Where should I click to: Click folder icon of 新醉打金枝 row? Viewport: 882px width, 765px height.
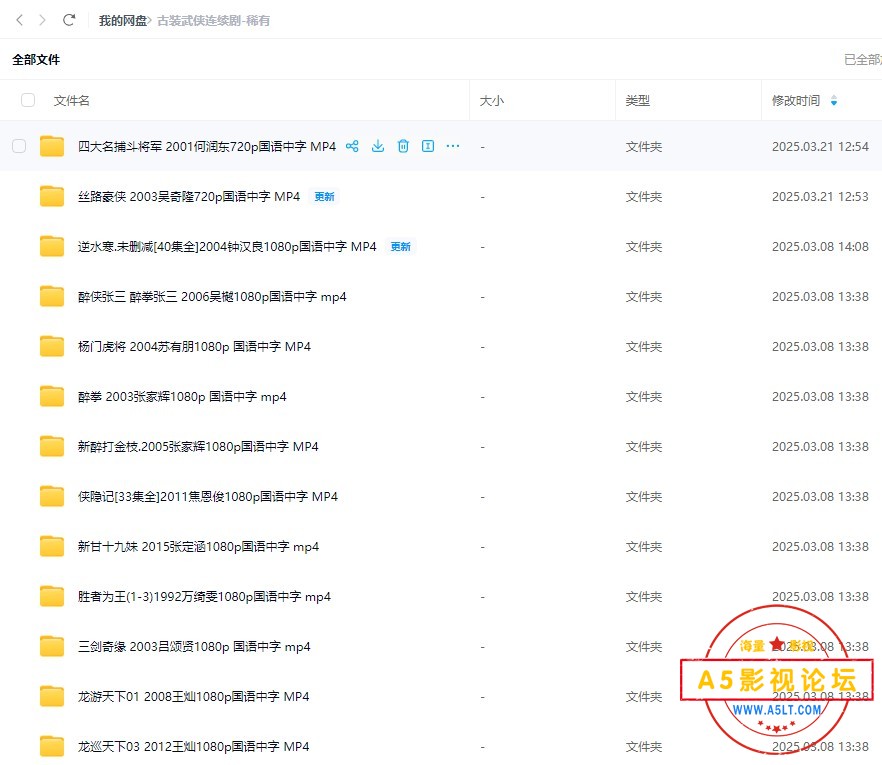(52, 447)
